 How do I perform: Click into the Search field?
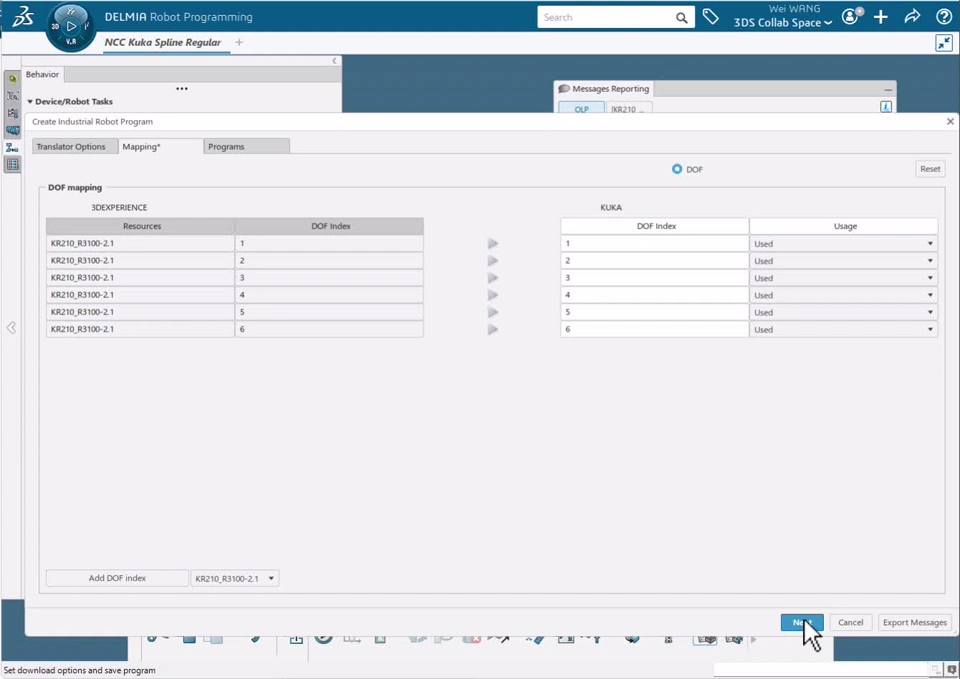click(x=606, y=17)
